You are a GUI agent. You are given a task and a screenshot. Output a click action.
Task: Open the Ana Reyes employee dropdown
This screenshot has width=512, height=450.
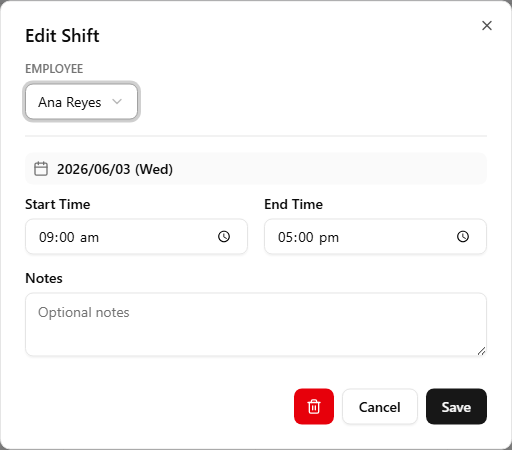point(81,102)
